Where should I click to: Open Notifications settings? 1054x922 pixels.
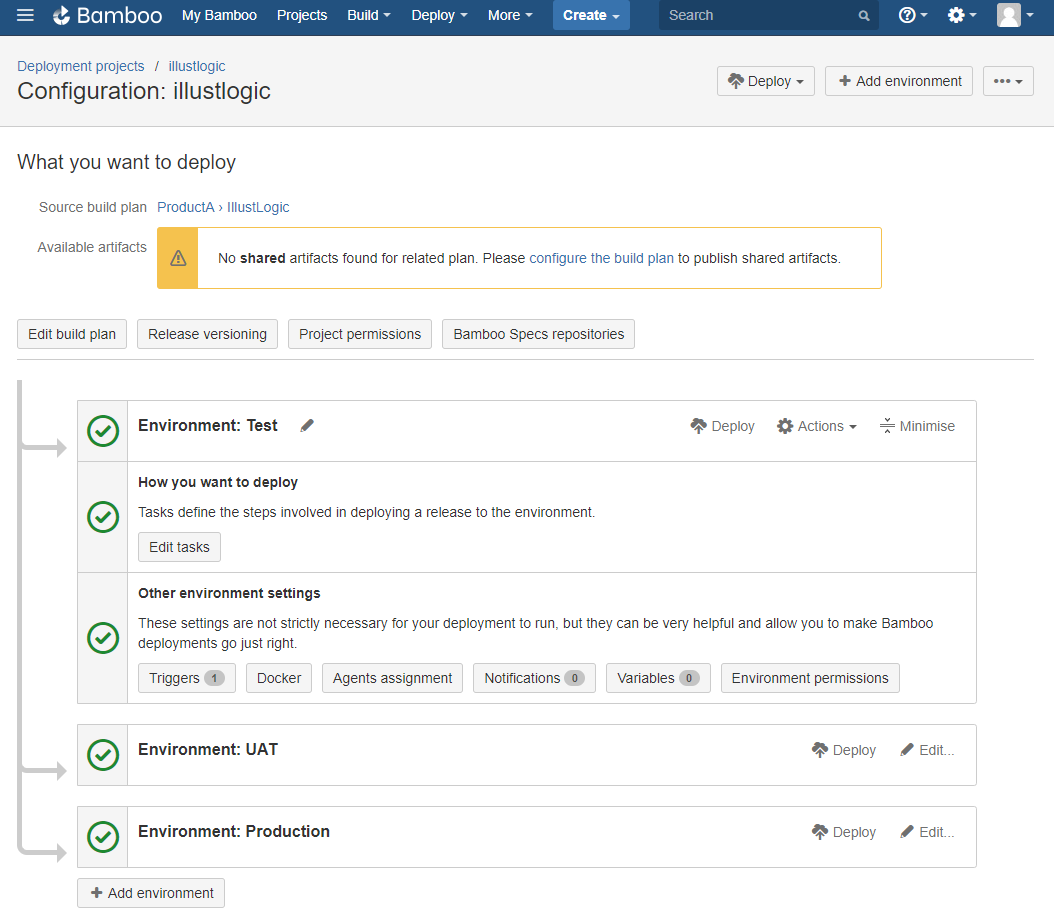534,678
